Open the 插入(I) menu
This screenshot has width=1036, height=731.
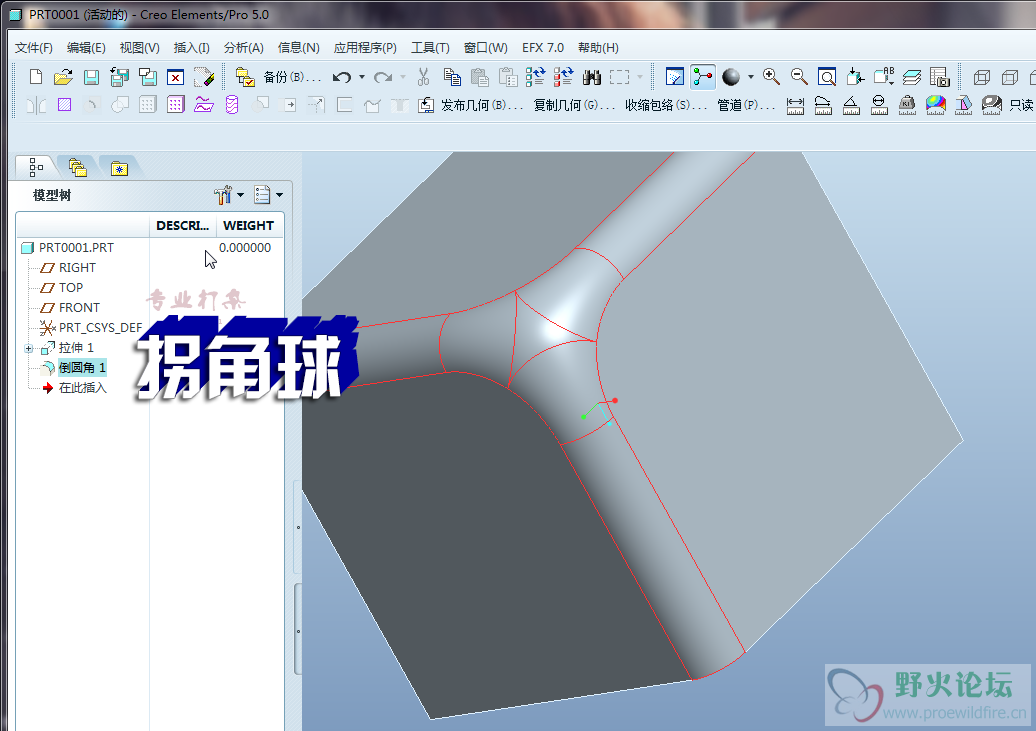click(192, 48)
